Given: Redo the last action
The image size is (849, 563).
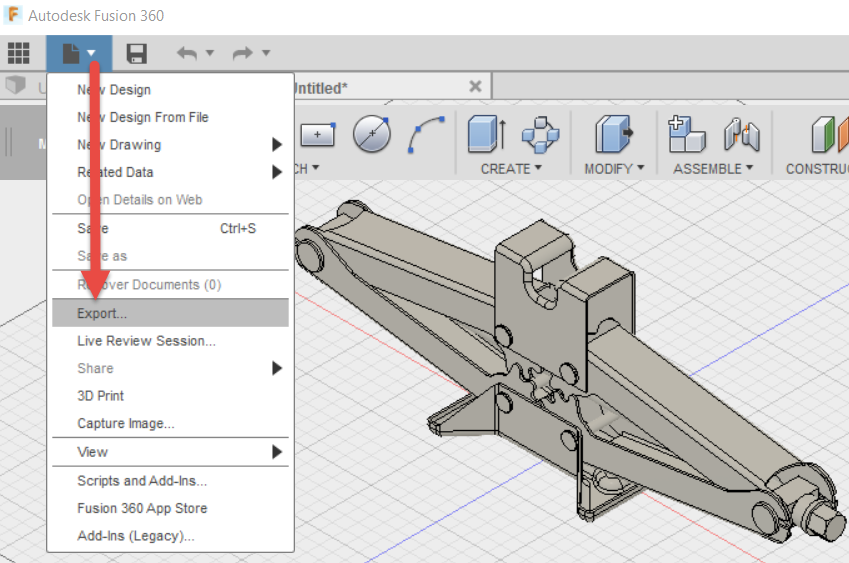Looking at the screenshot, I should (x=242, y=53).
